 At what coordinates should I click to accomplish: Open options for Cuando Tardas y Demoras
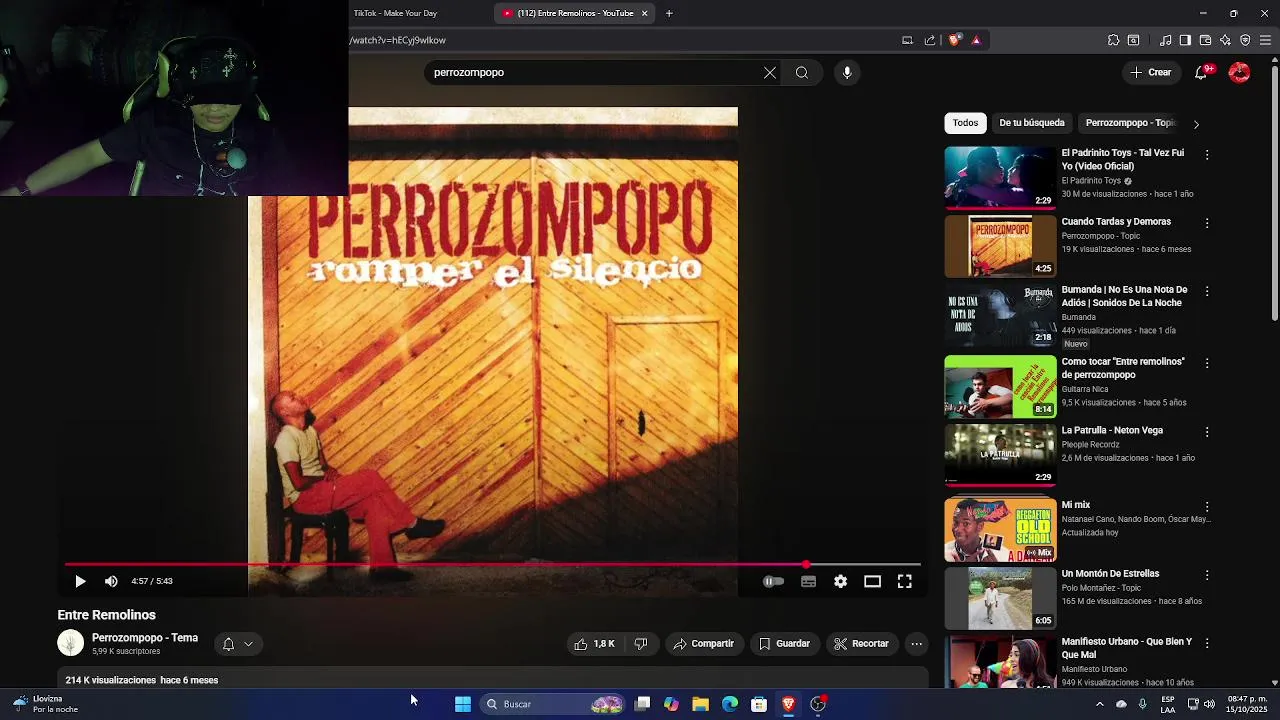click(1207, 223)
